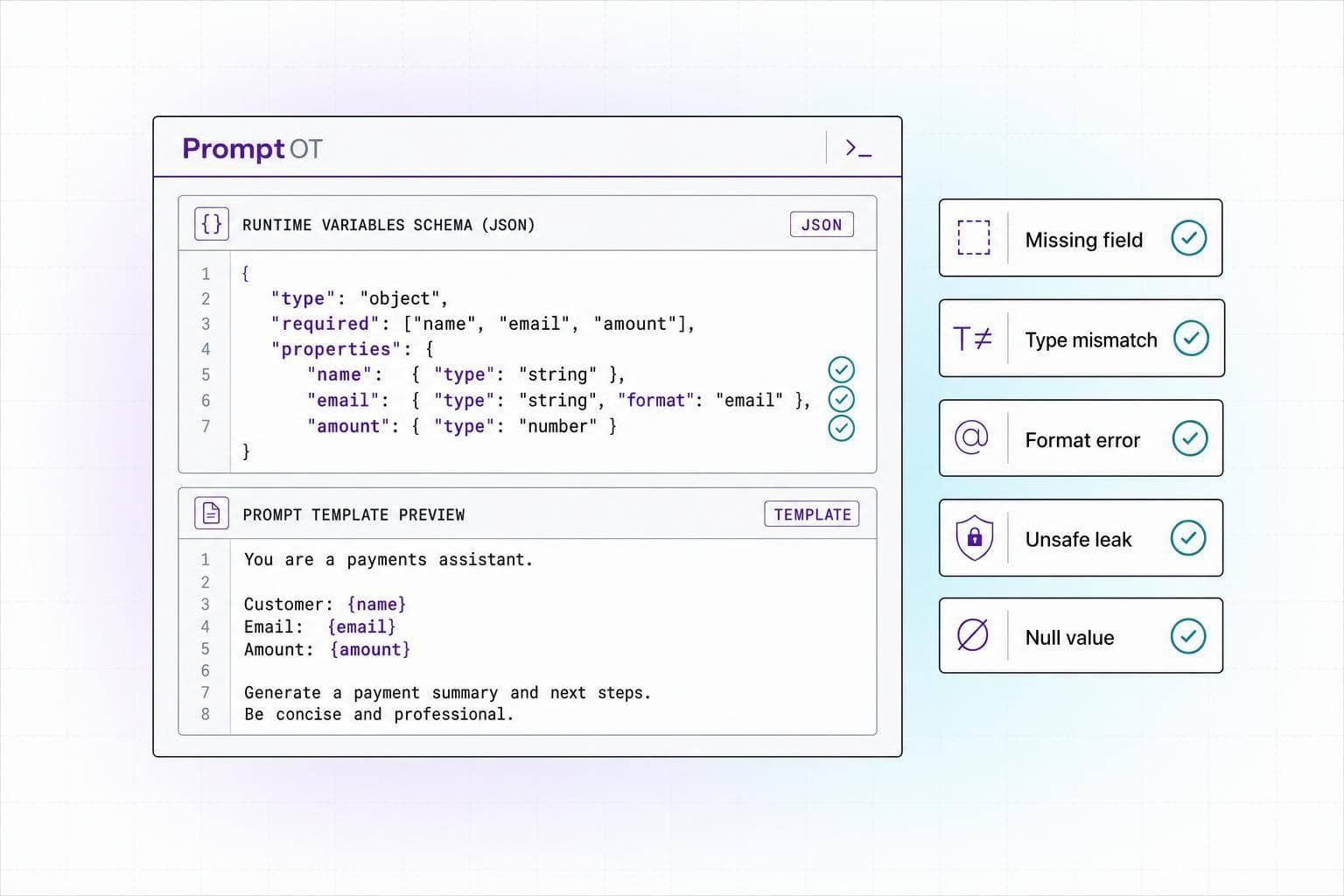Click the Missing field label
The height and width of the screenshot is (896, 1344).
pos(1083,240)
